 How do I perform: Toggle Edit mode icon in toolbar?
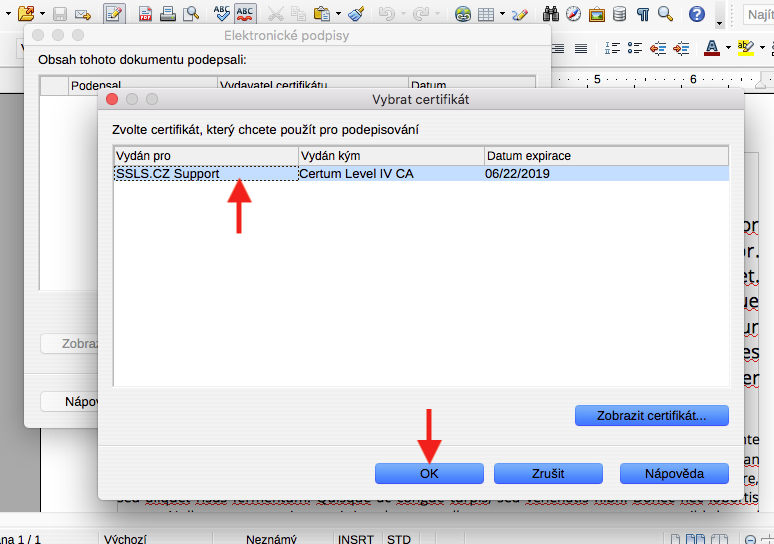(113, 14)
